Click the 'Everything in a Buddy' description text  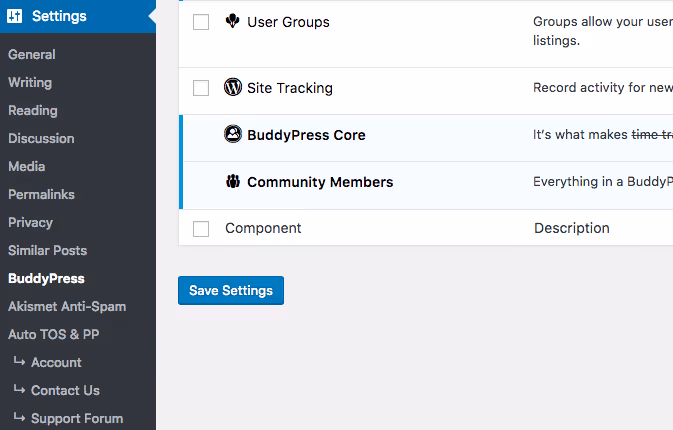(603, 182)
